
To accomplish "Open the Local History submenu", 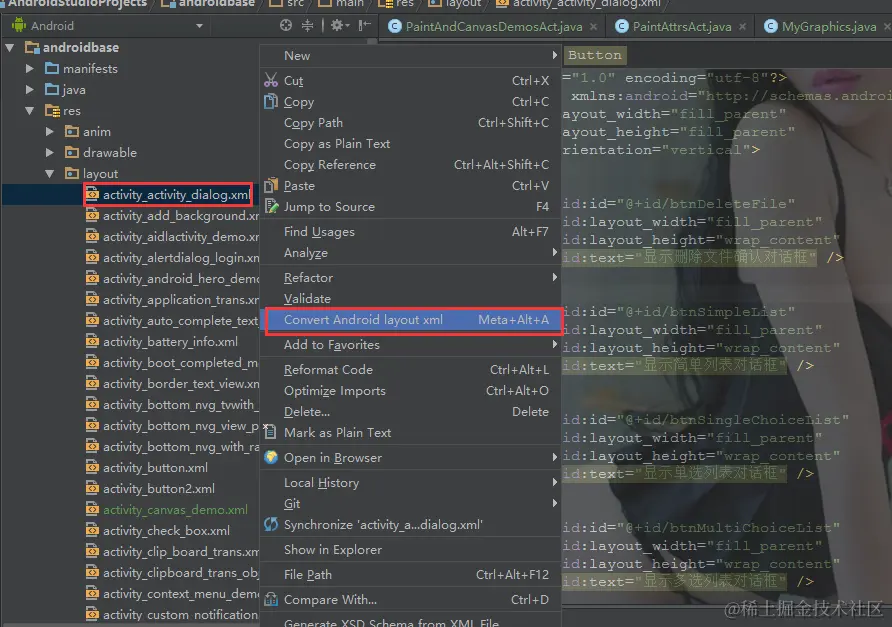I will (x=411, y=484).
